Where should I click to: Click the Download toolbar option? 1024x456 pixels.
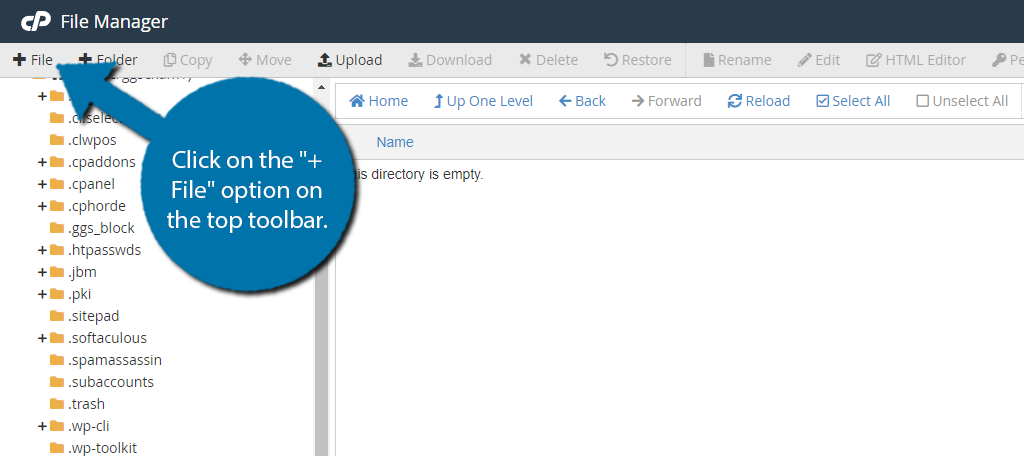point(450,60)
